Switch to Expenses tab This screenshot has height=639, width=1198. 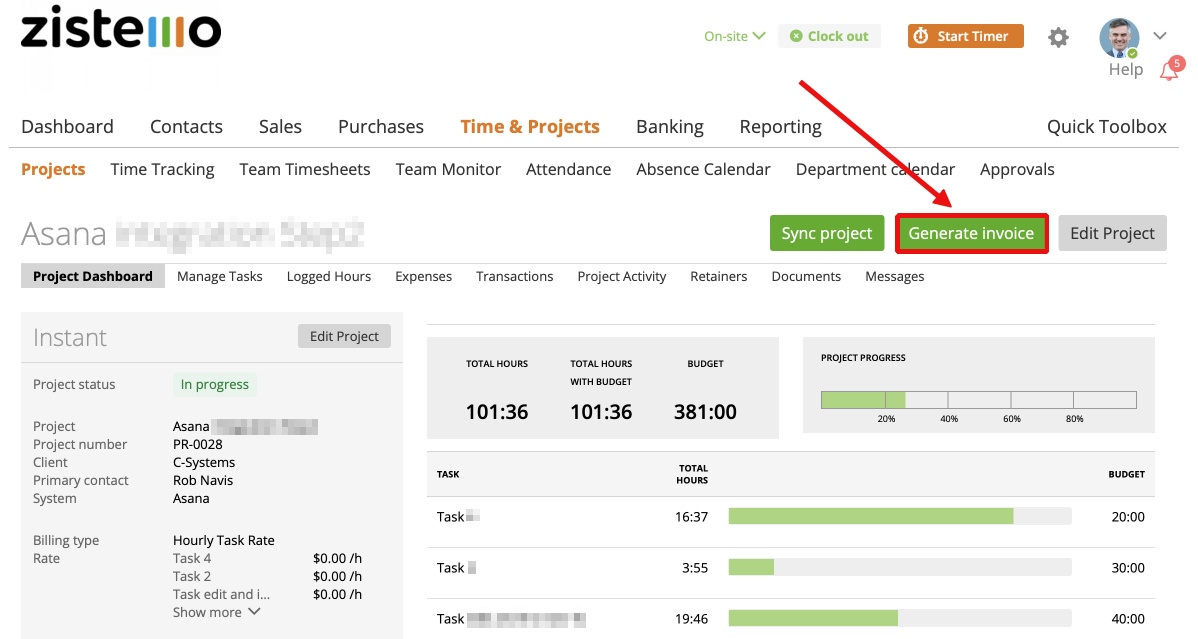(423, 277)
